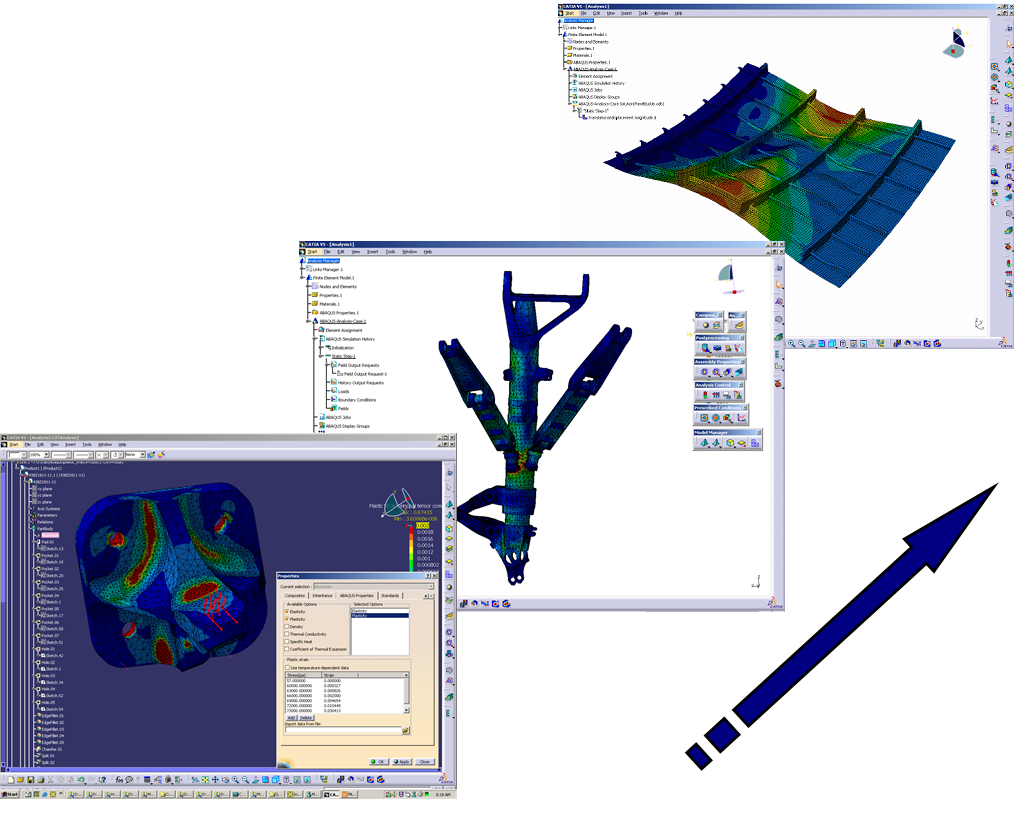This screenshot has height=815, width=1015.
Task: Click the Windows Start button on the taskbar
Action: click(10, 794)
